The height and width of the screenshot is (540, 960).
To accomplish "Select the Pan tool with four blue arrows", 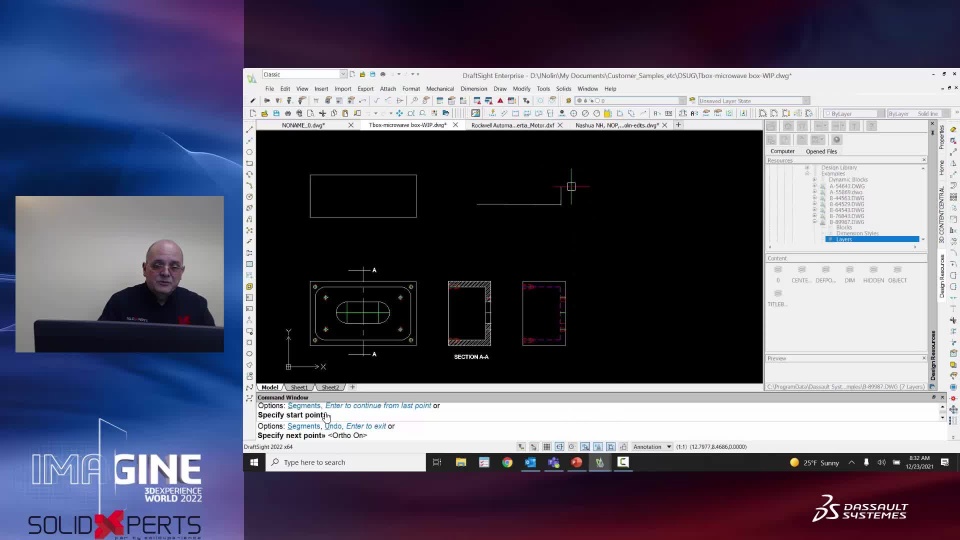I will pyautogui.click(x=399, y=113).
